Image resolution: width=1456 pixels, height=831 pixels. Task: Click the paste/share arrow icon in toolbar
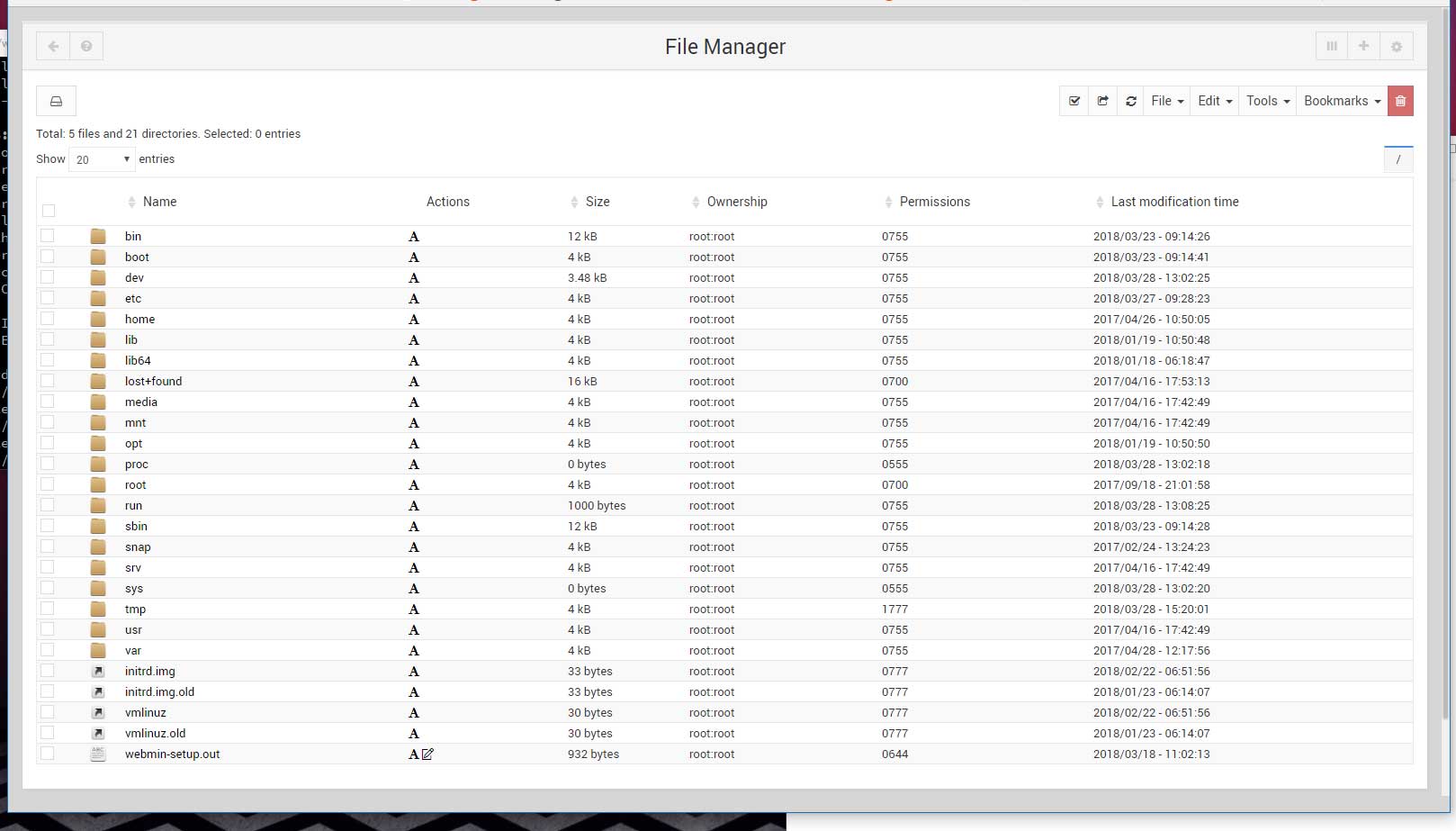[1102, 101]
